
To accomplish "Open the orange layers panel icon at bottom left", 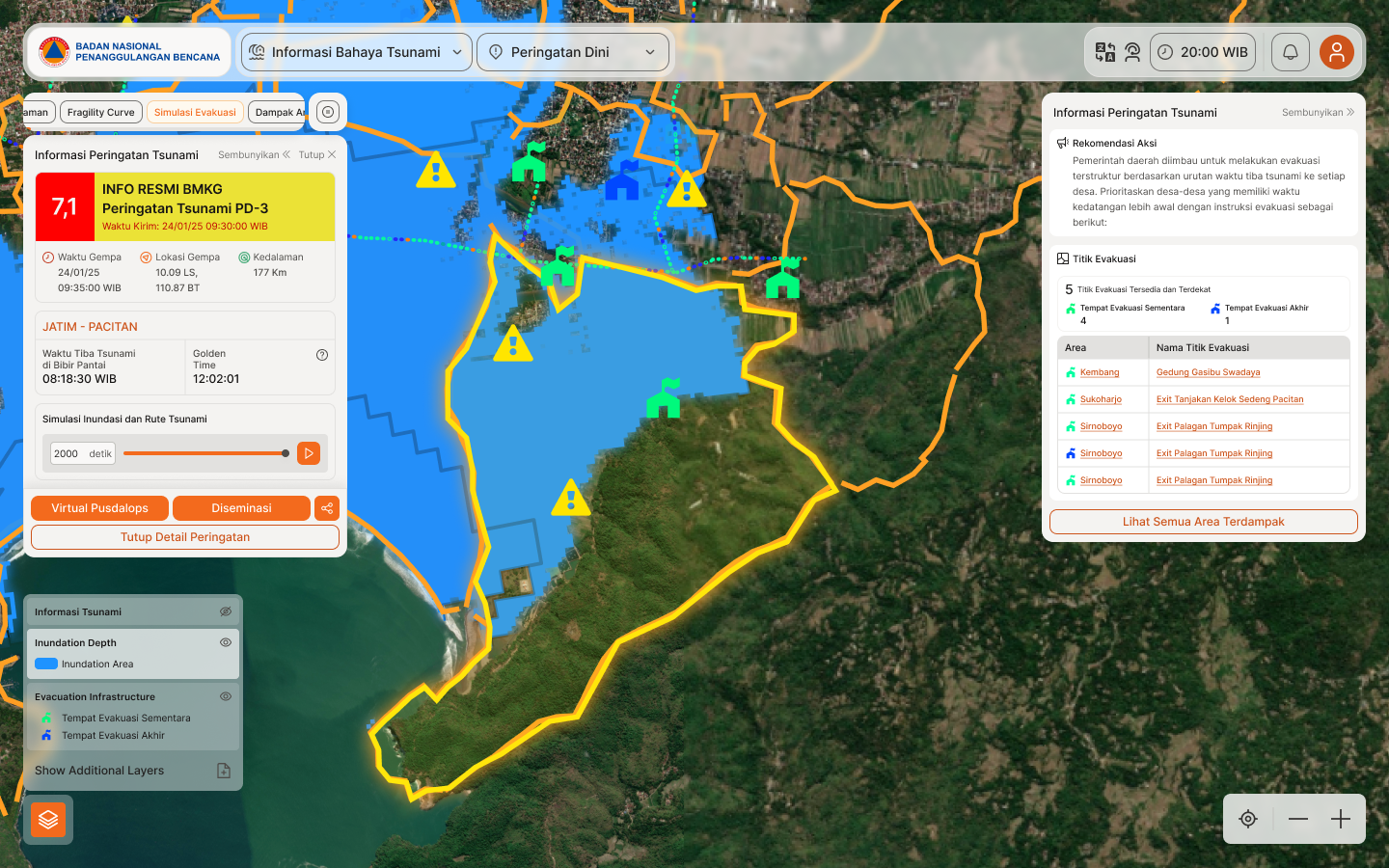I will [47, 819].
